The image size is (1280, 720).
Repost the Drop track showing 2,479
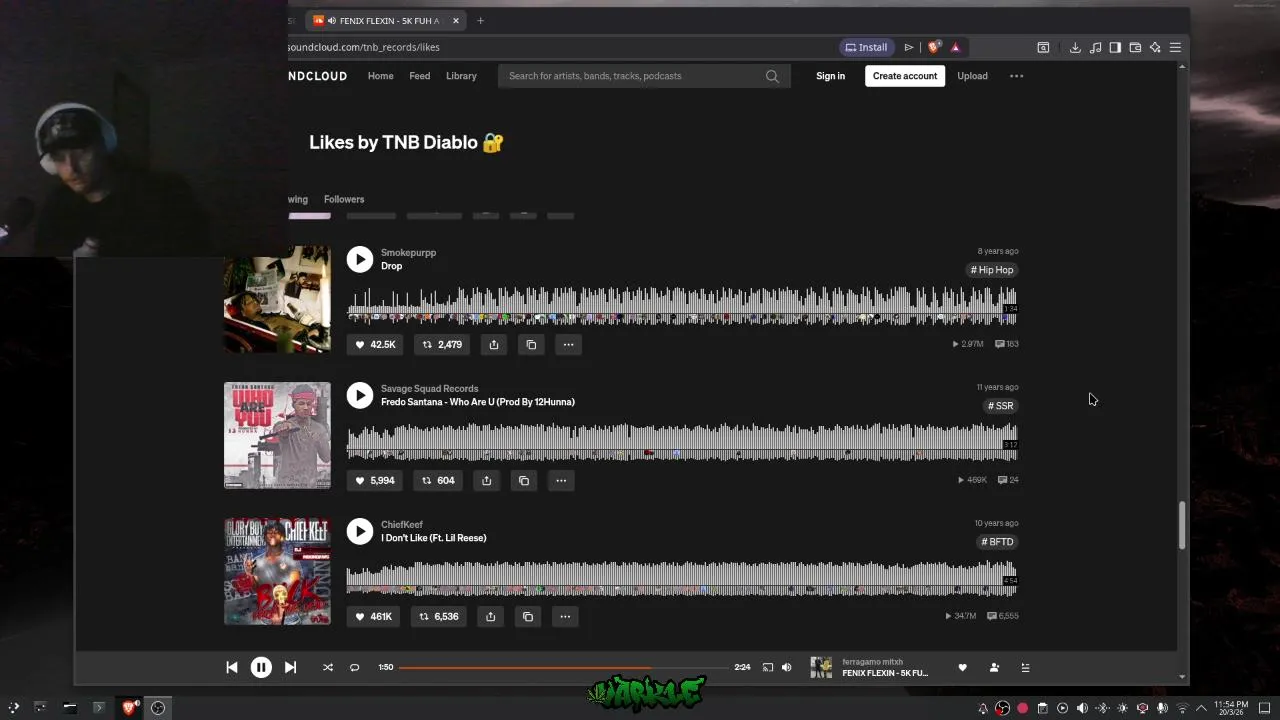pos(441,344)
